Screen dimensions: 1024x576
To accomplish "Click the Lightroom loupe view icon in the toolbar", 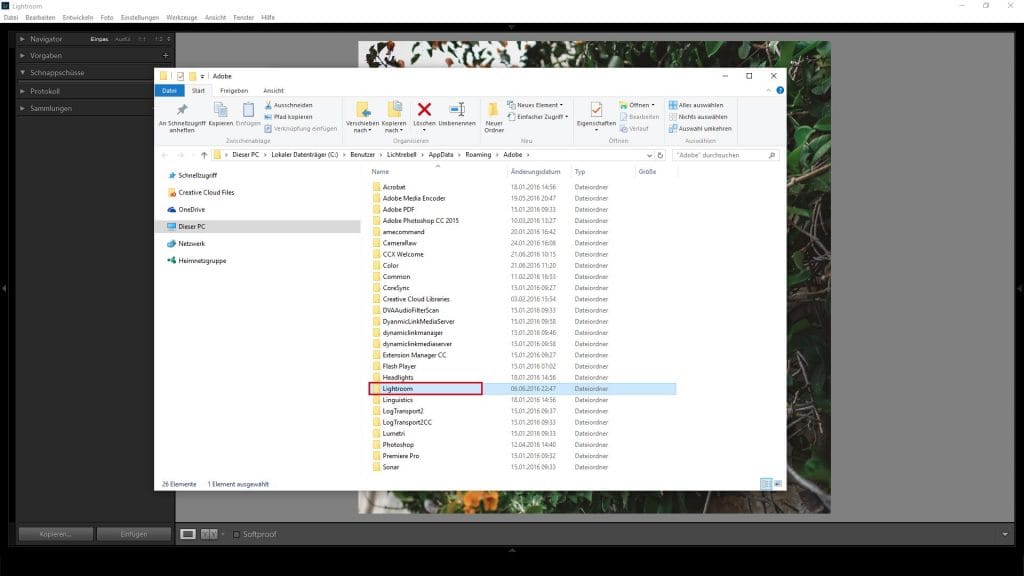I will (187, 534).
